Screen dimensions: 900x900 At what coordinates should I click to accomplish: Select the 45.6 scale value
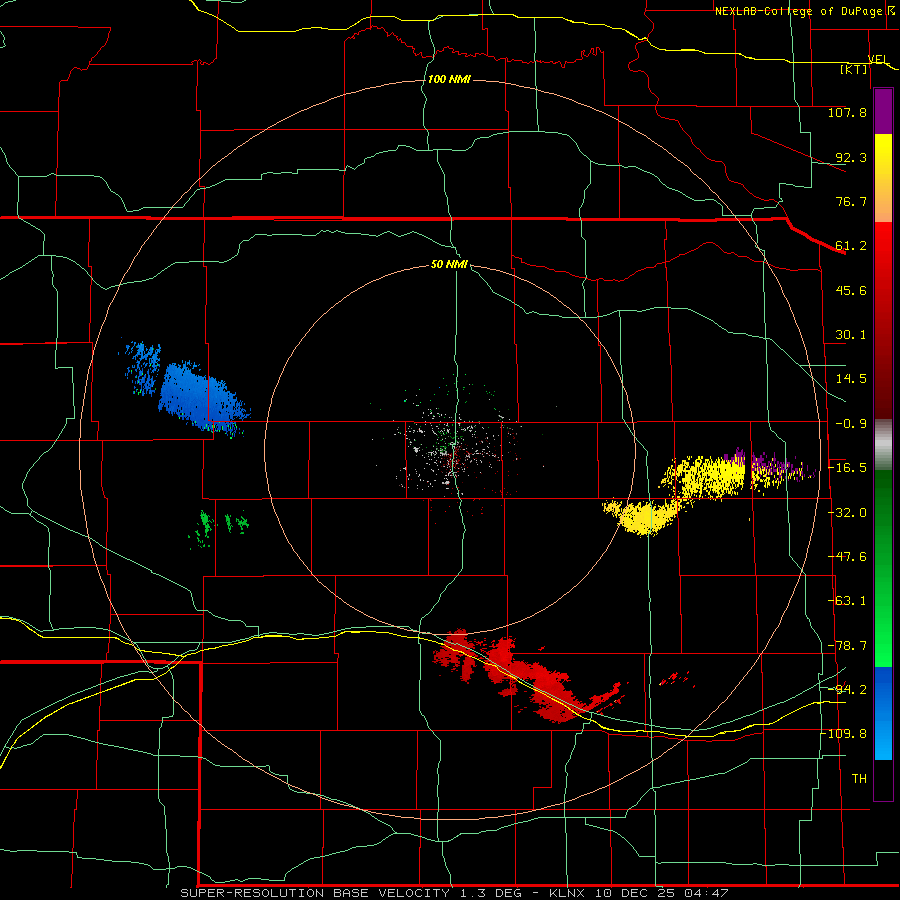point(851,290)
